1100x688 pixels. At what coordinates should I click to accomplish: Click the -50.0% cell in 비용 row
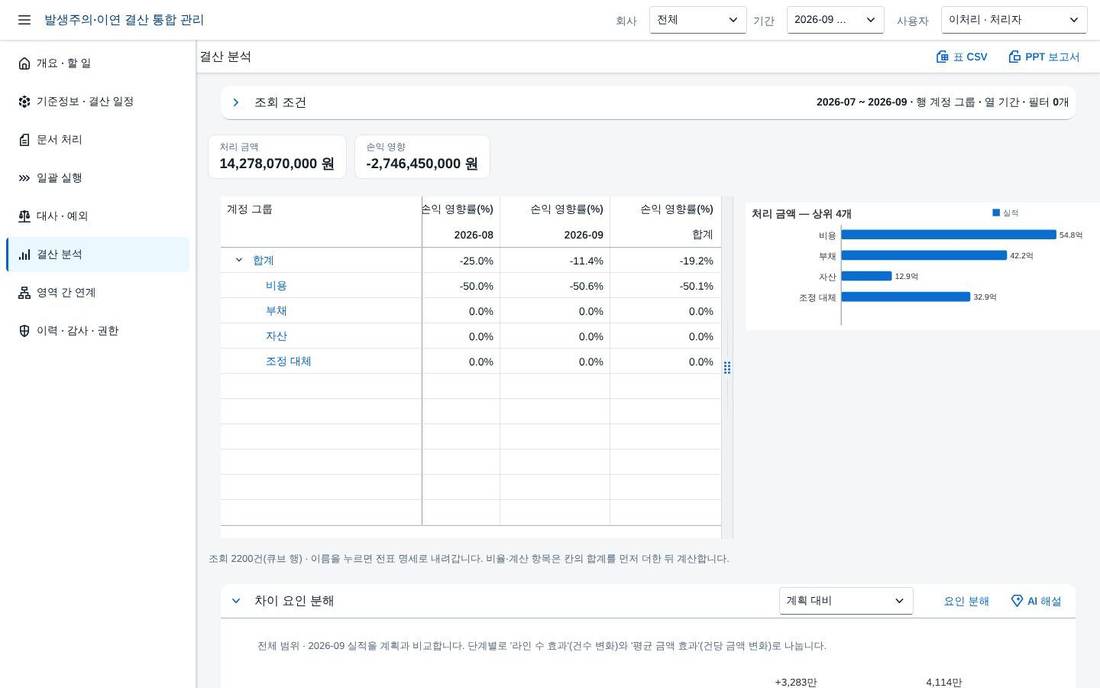click(x=461, y=285)
